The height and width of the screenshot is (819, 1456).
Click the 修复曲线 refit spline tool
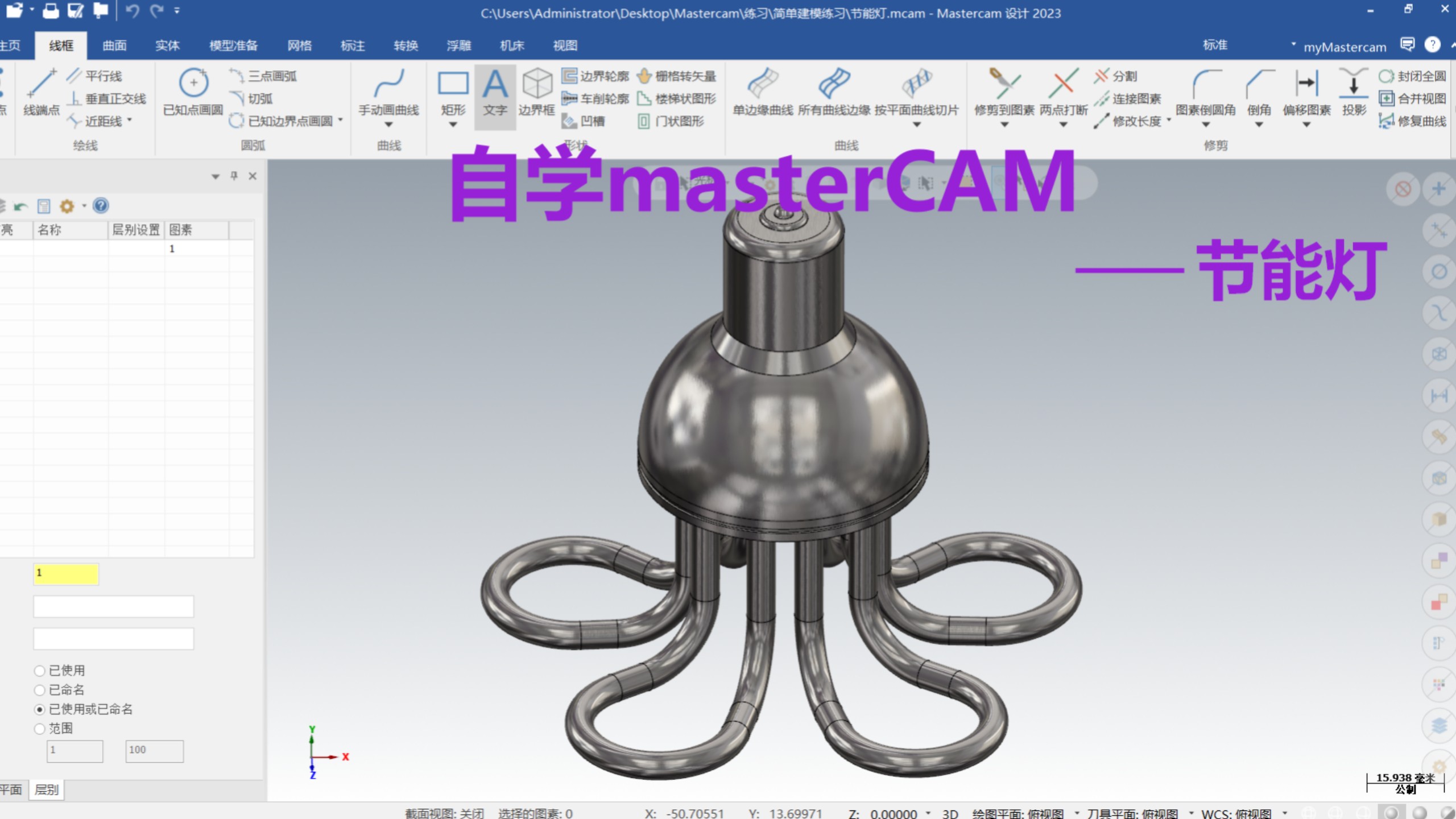[x=1412, y=121]
